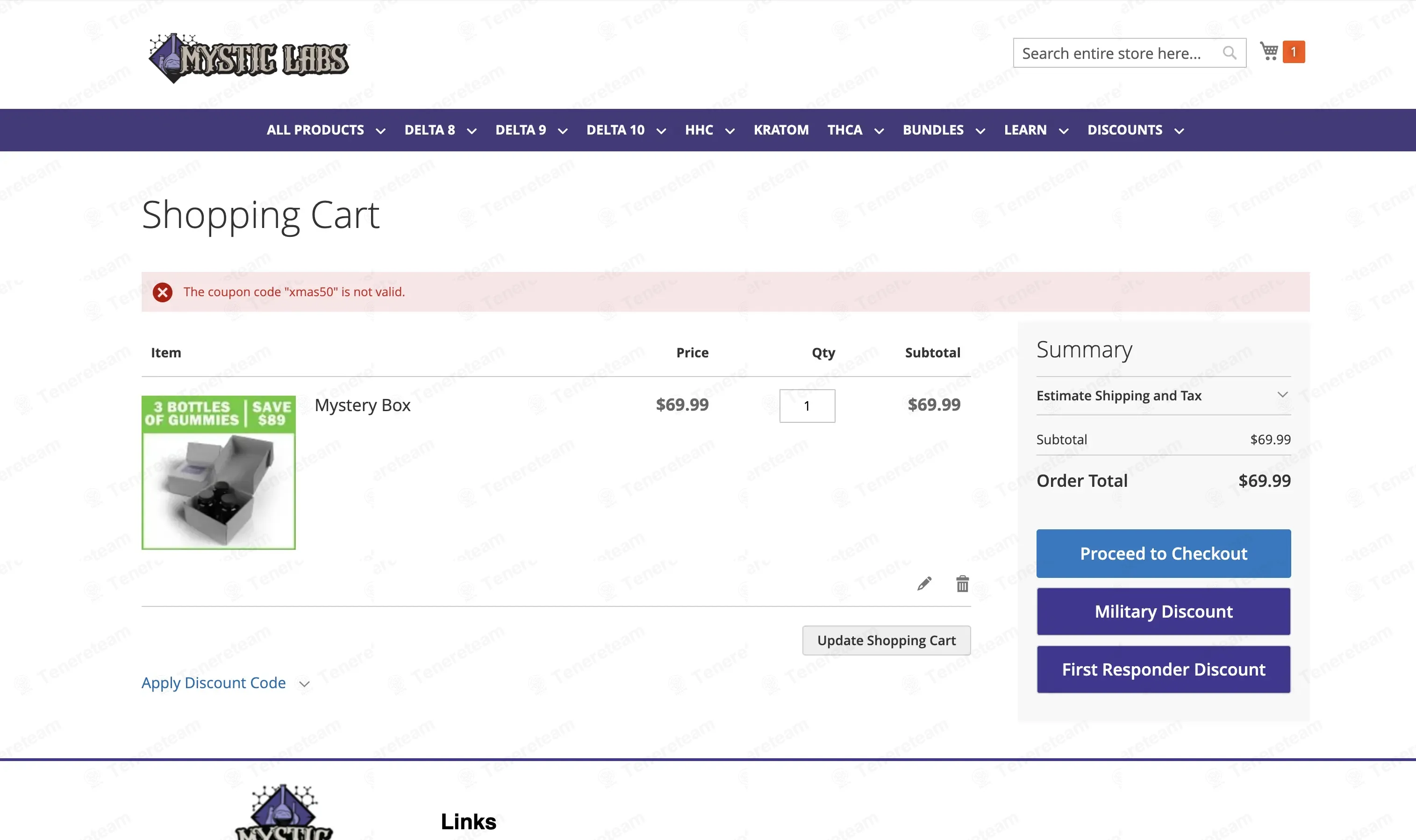
Task: Click the Mystery Box price $69.99
Action: [682, 405]
